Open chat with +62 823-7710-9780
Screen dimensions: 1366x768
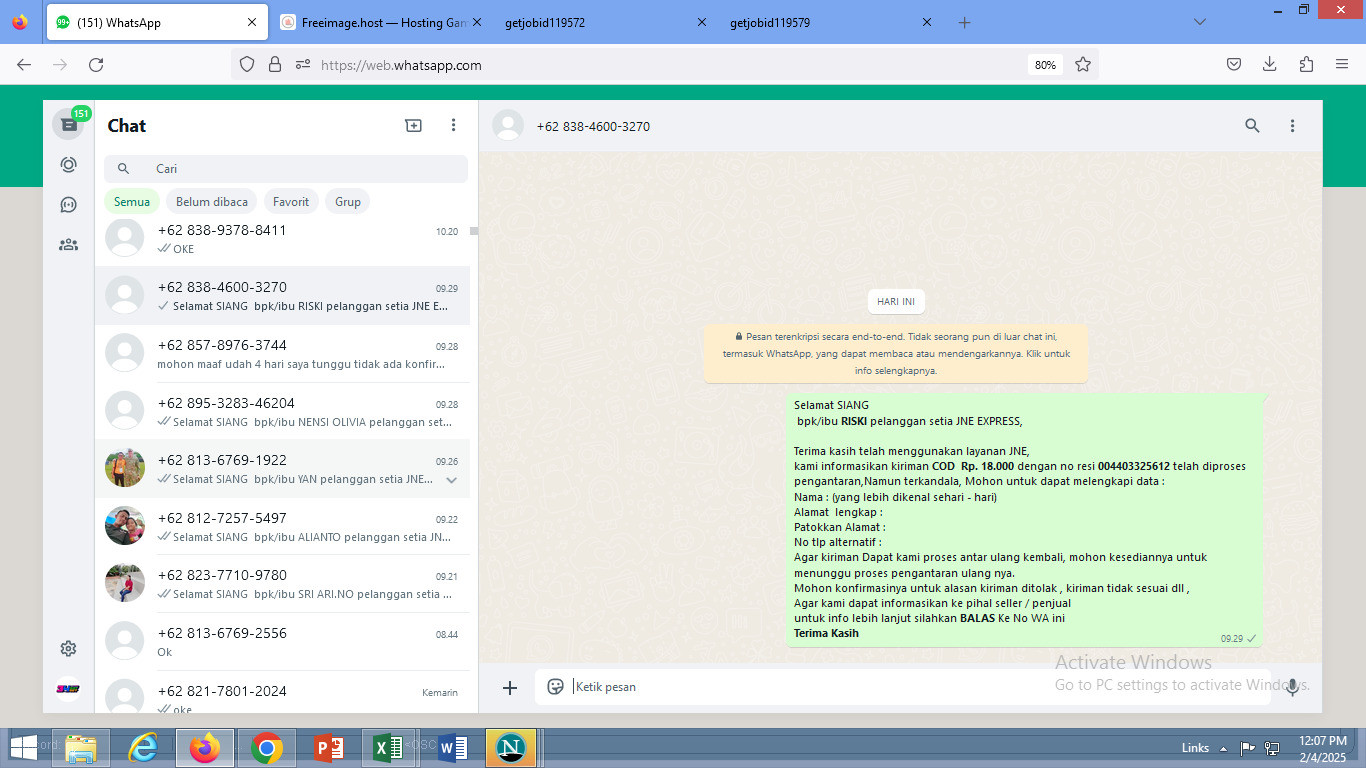pyautogui.click(x=282, y=584)
